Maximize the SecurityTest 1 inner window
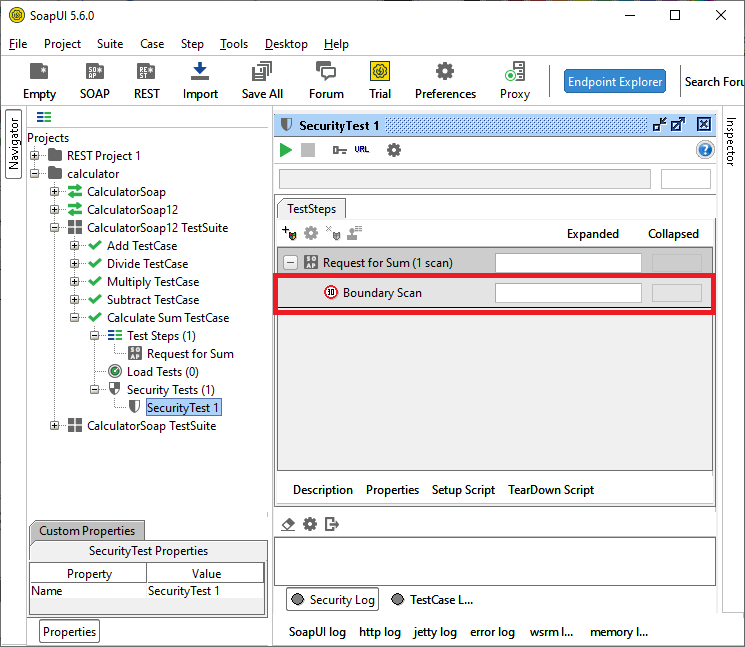 [678, 125]
